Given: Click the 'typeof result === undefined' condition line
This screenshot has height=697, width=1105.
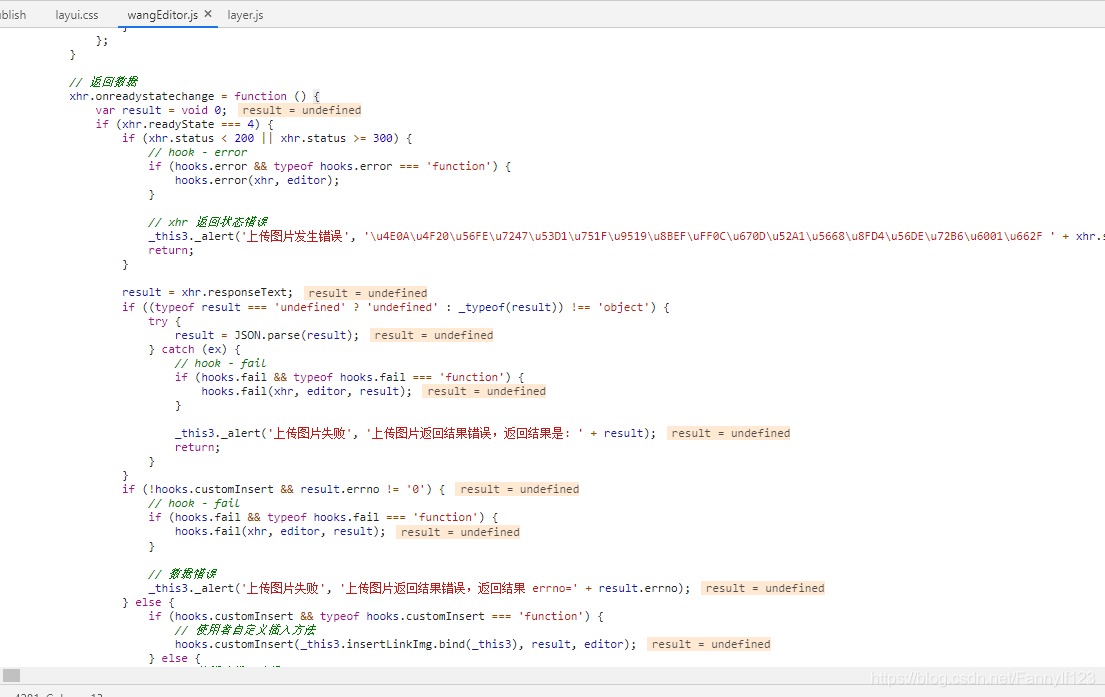Looking at the screenshot, I should pos(396,307).
